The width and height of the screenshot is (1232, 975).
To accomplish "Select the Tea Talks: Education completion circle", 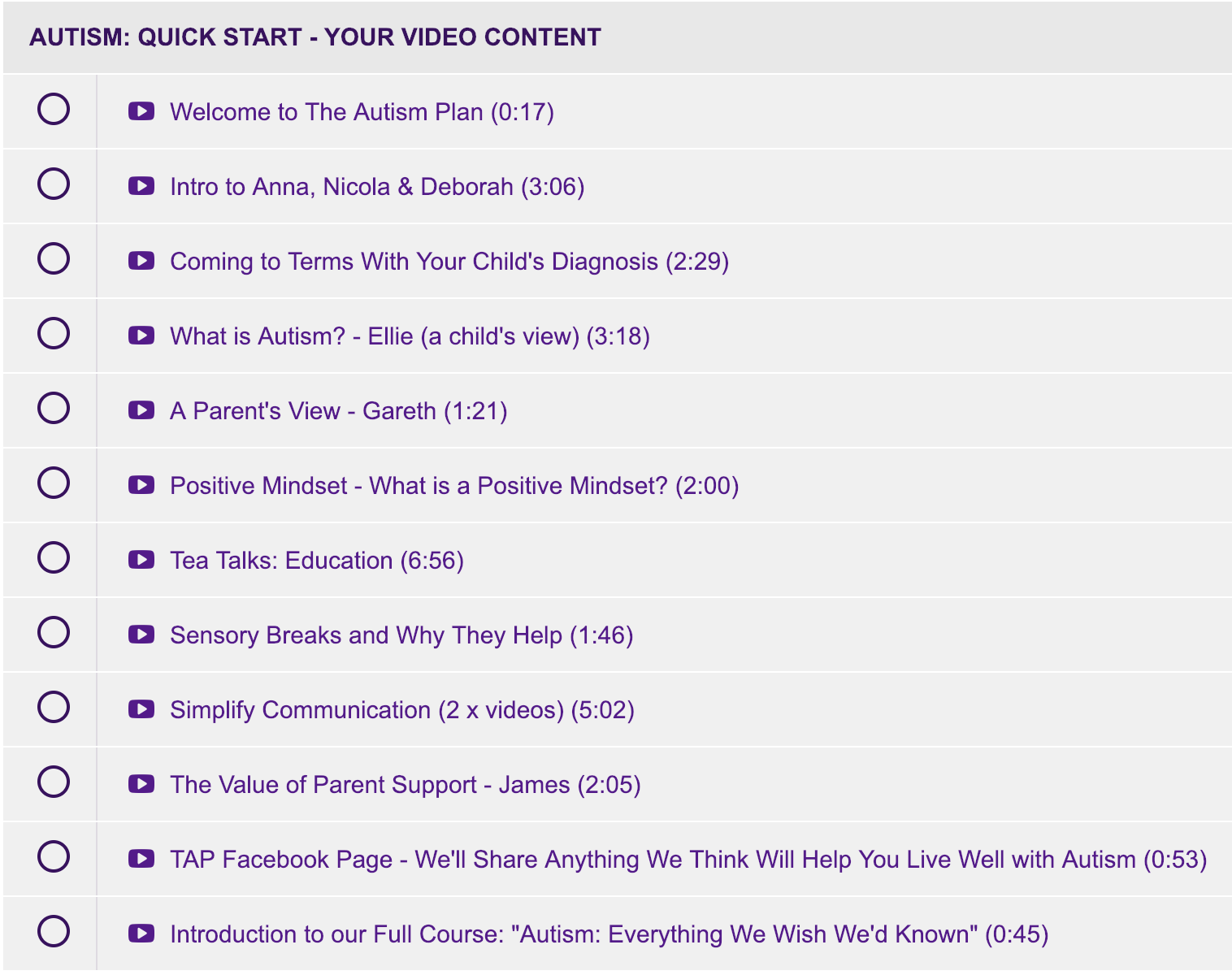I will point(54,557).
